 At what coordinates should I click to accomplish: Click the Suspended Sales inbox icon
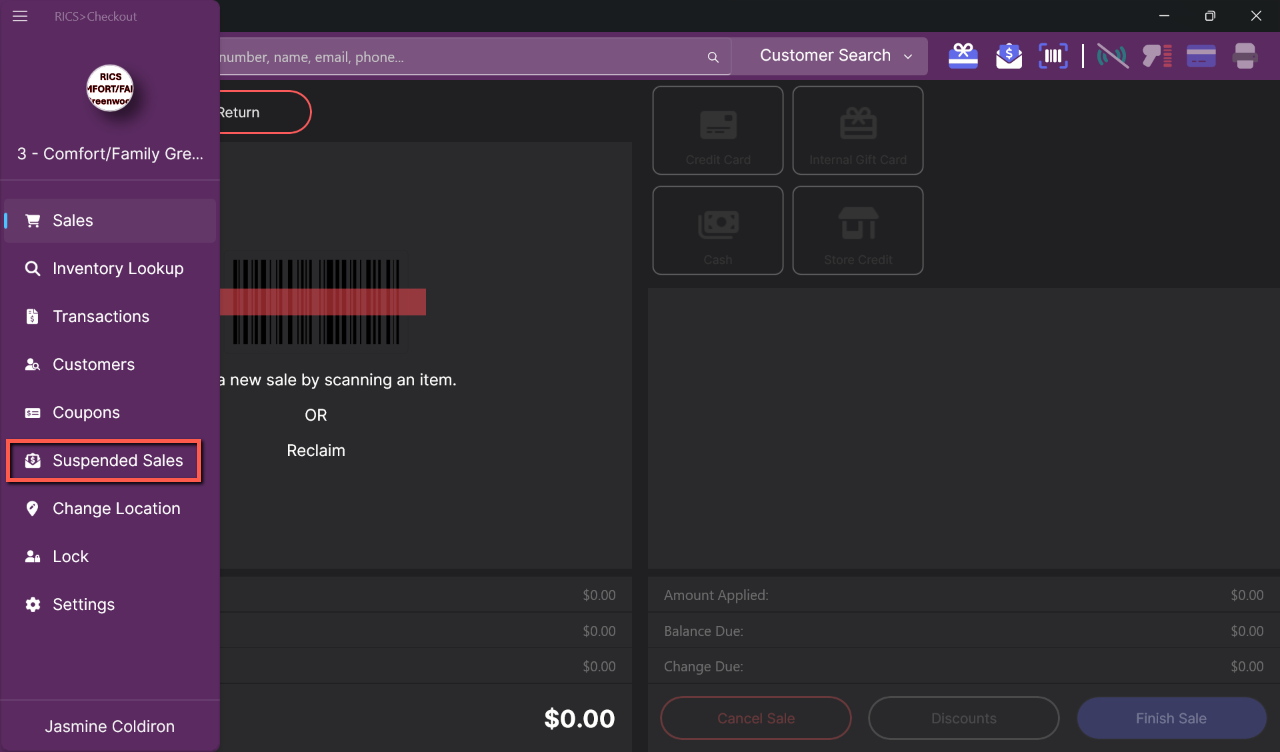33,461
